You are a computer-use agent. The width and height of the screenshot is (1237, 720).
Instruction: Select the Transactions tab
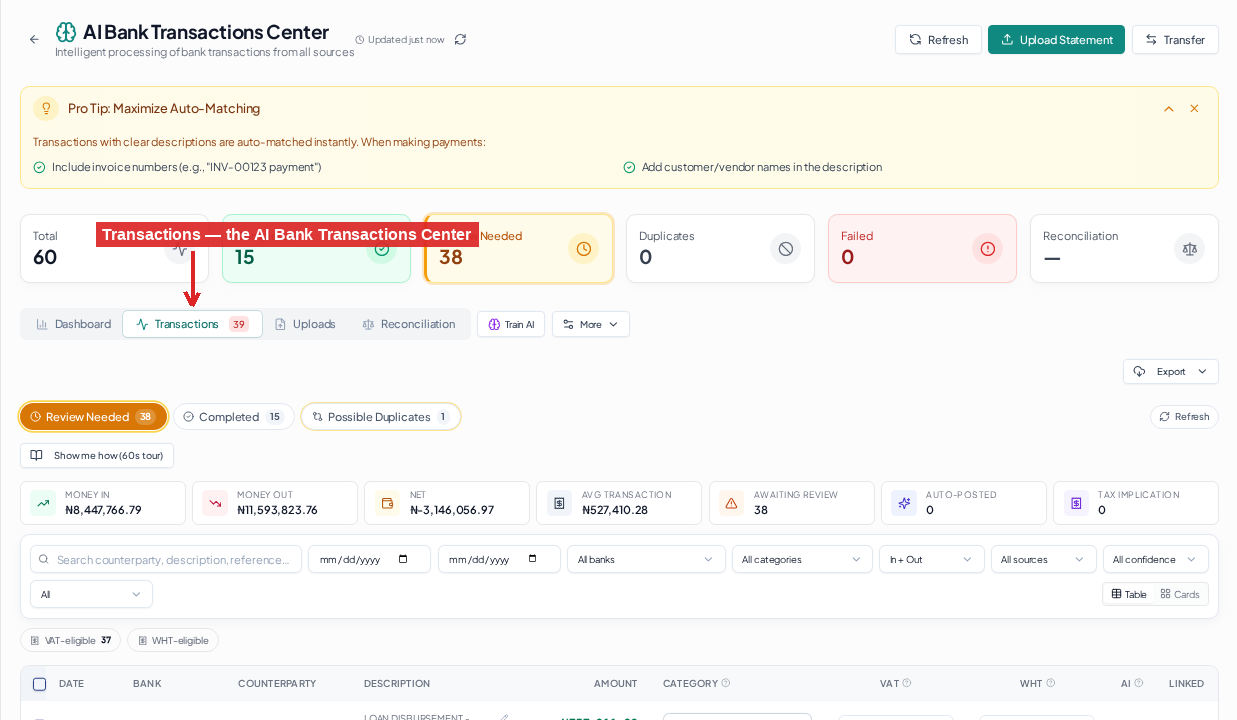pyautogui.click(x=192, y=324)
